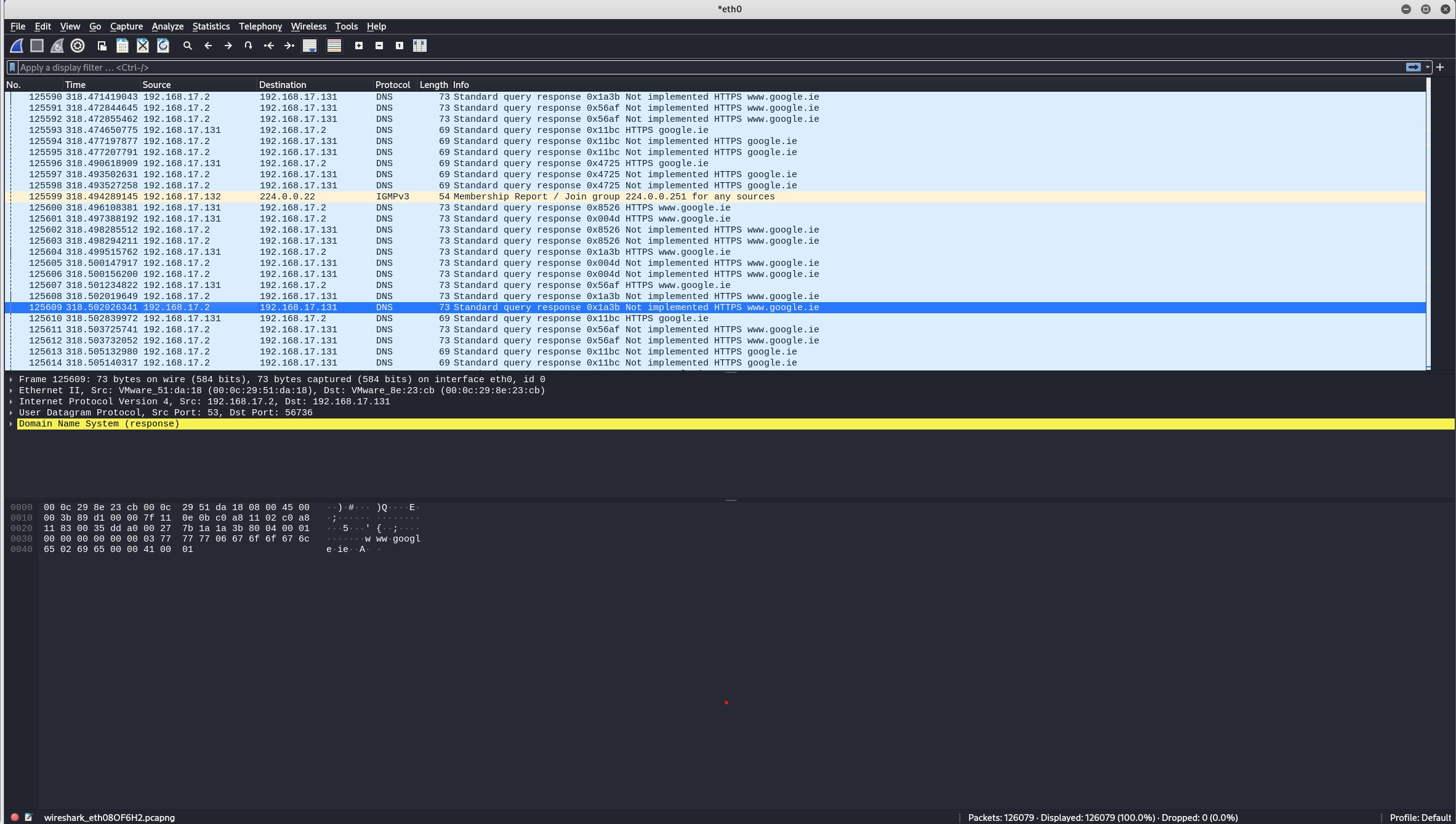Click the display filter bookmark icon
Image resolution: width=1456 pixels, height=824 pixels.
(12, 67)
